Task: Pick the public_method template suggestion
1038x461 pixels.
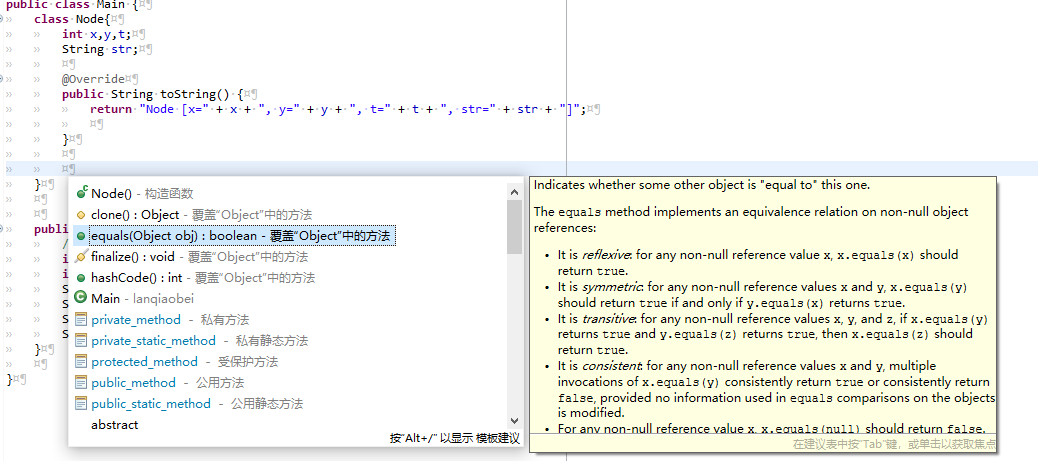Action: pyautogui.click(x=133, y=382)
